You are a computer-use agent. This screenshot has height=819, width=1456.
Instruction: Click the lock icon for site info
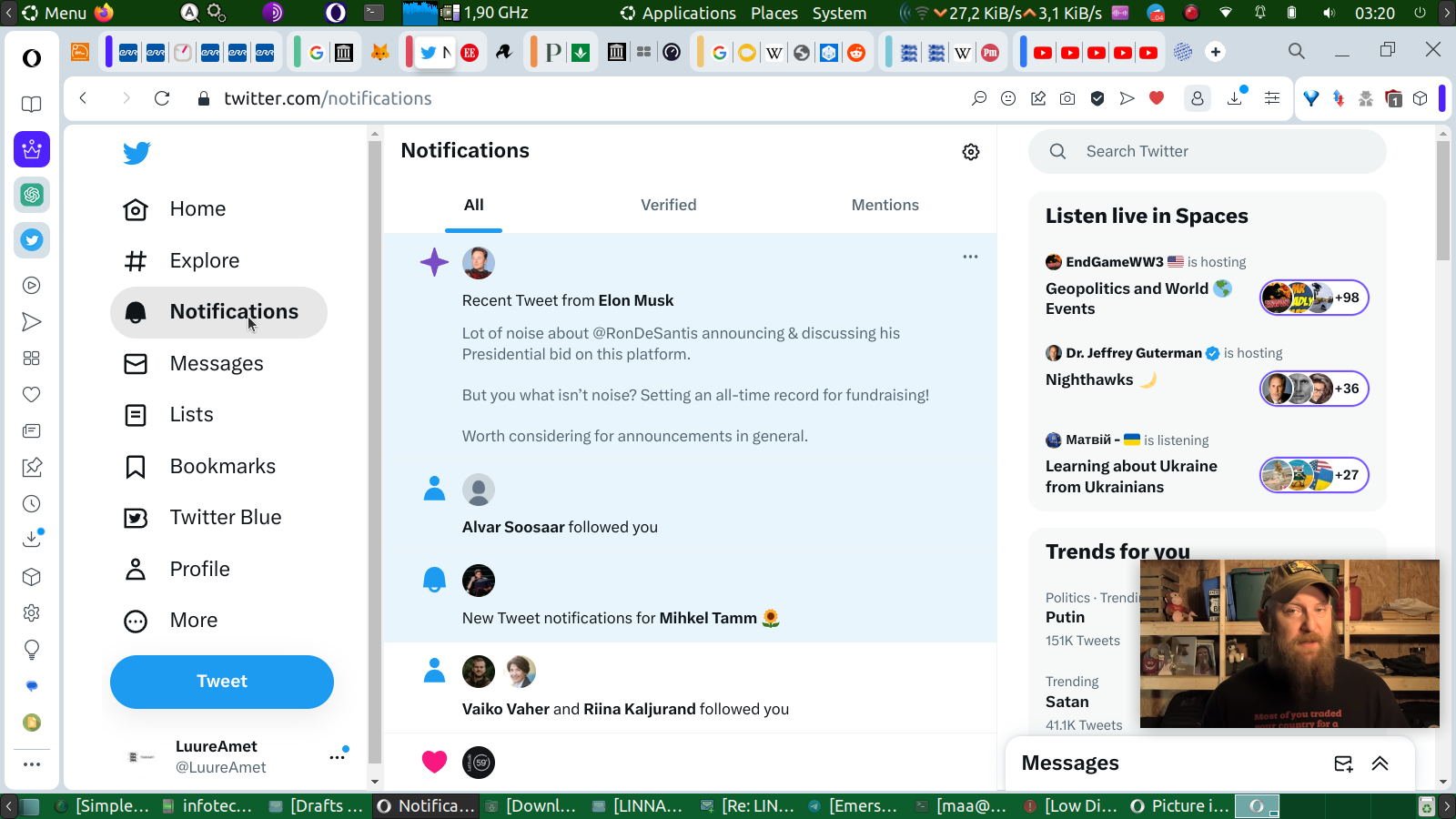click(204, 98)
